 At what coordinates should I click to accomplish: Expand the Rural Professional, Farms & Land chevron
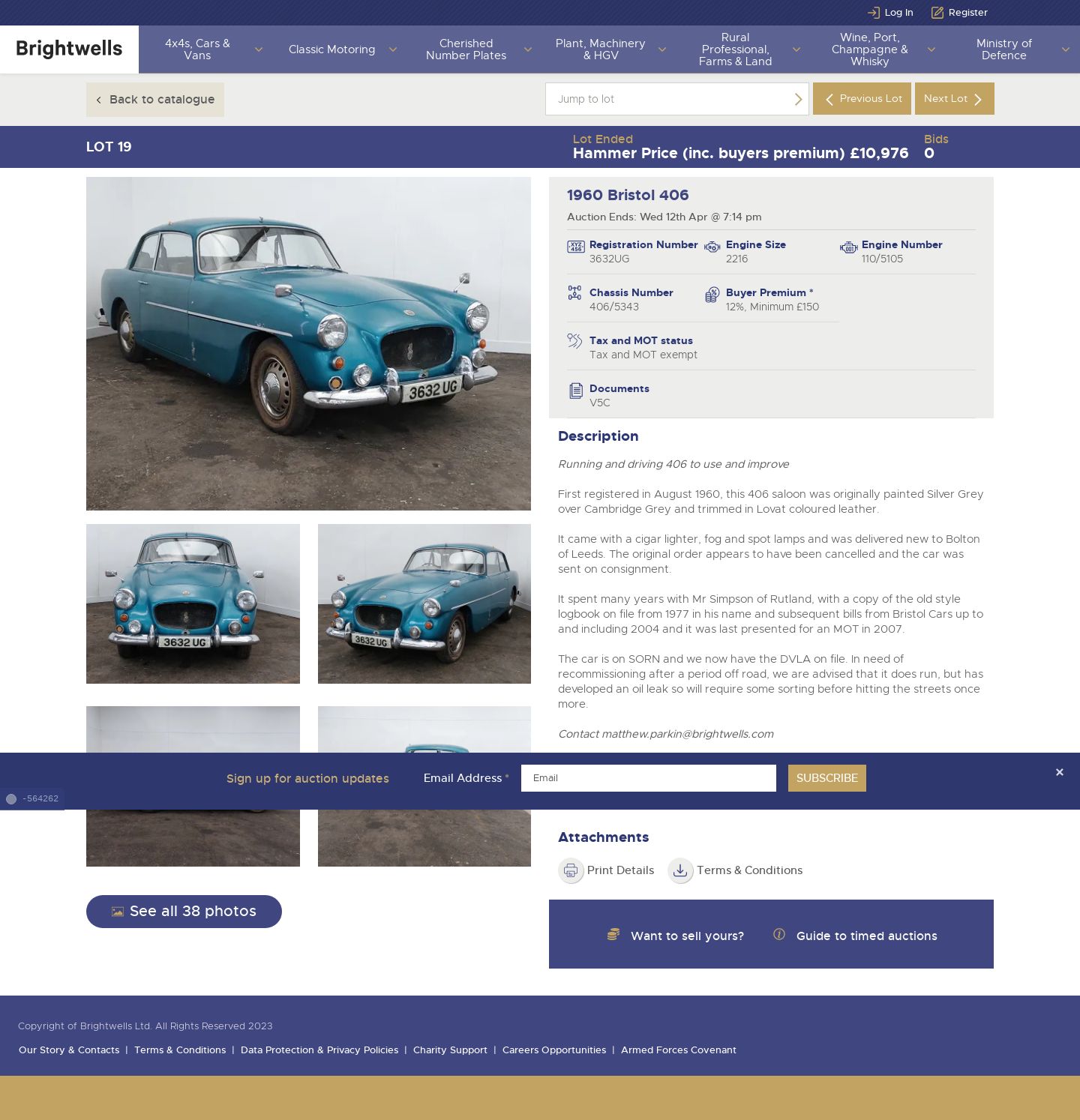pyautogui.click(x=796, y=49)
